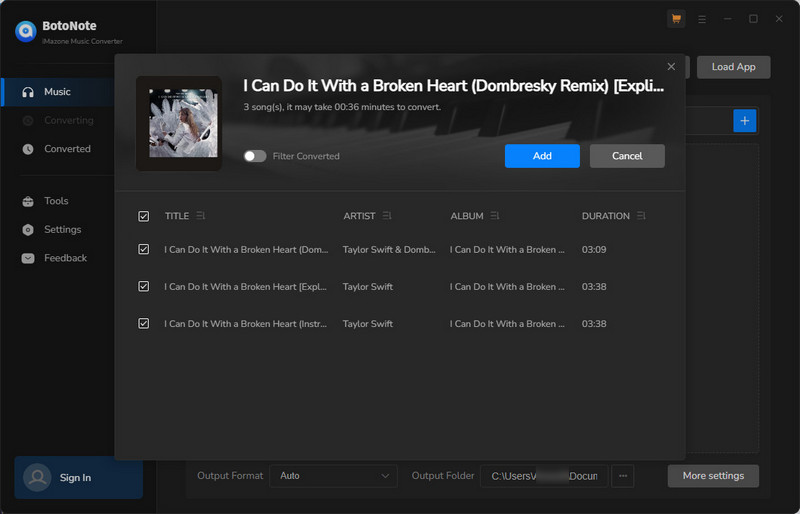Click the album cover thumbnail
This screenshot has height=514, width=800.
click(179, 124)
